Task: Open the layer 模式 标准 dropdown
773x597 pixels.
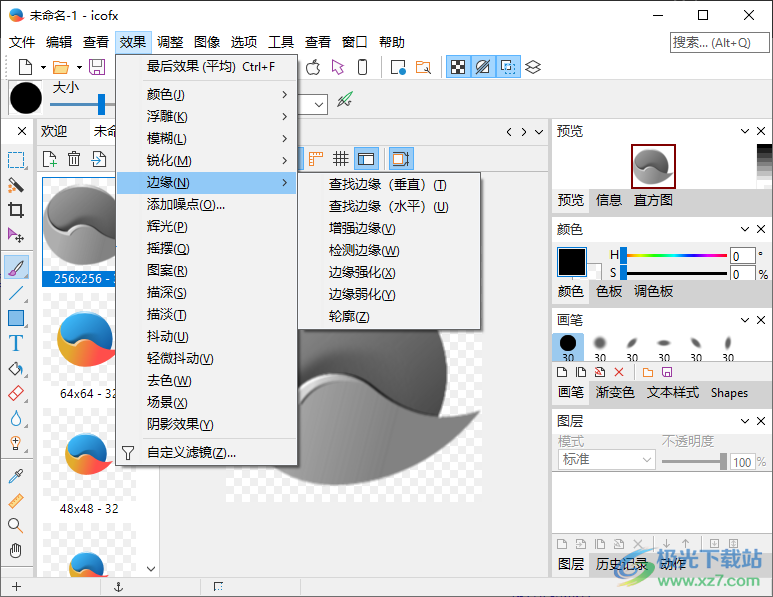Action: click(x=606, y=459)
